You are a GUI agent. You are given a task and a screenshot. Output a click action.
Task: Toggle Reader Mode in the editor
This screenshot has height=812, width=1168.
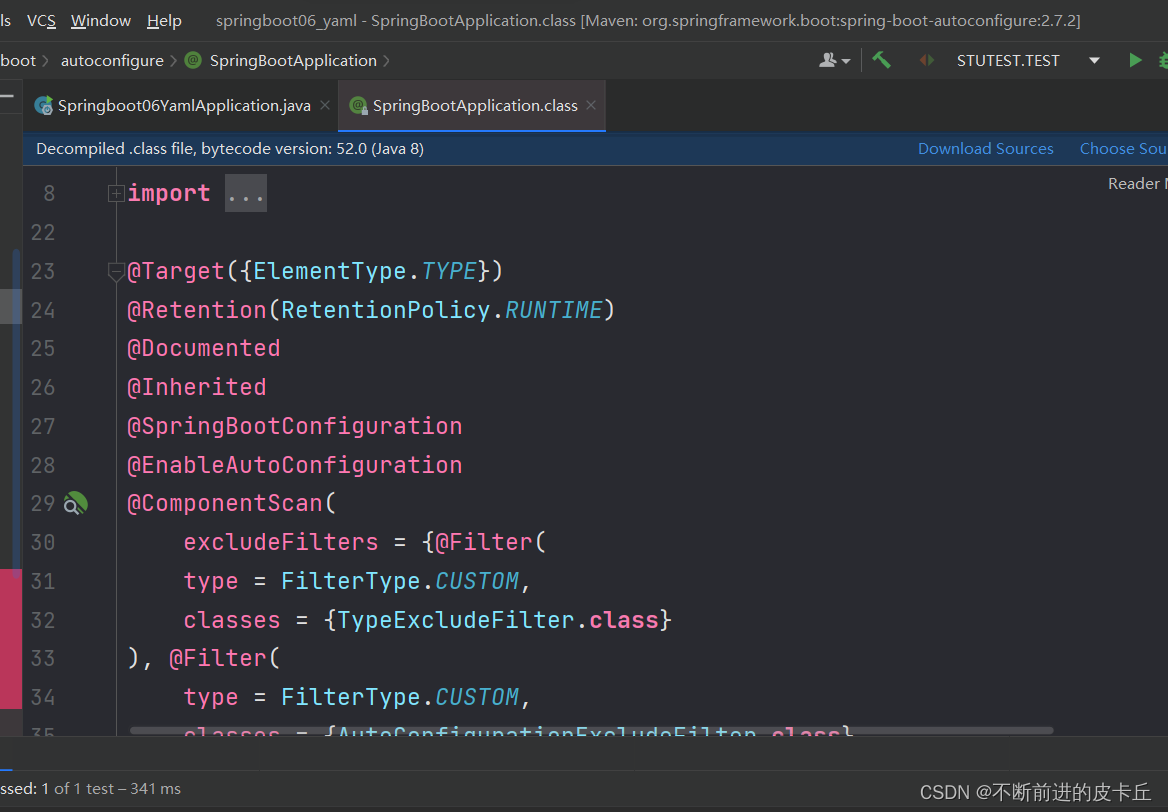tap(1136, 184)
